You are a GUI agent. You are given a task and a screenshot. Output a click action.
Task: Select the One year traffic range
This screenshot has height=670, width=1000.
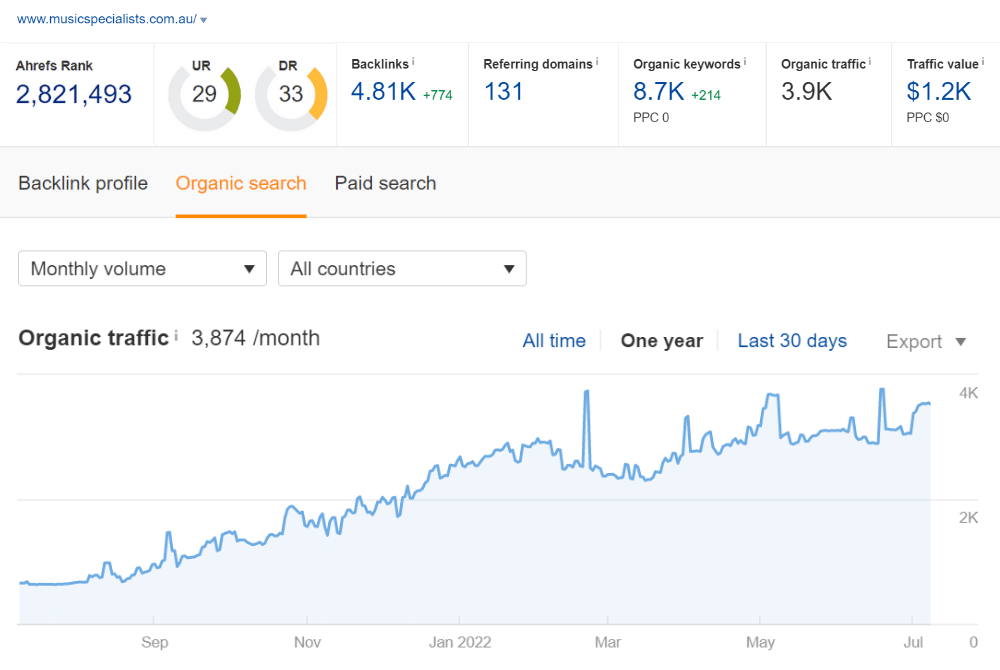[x=661, y=340]
